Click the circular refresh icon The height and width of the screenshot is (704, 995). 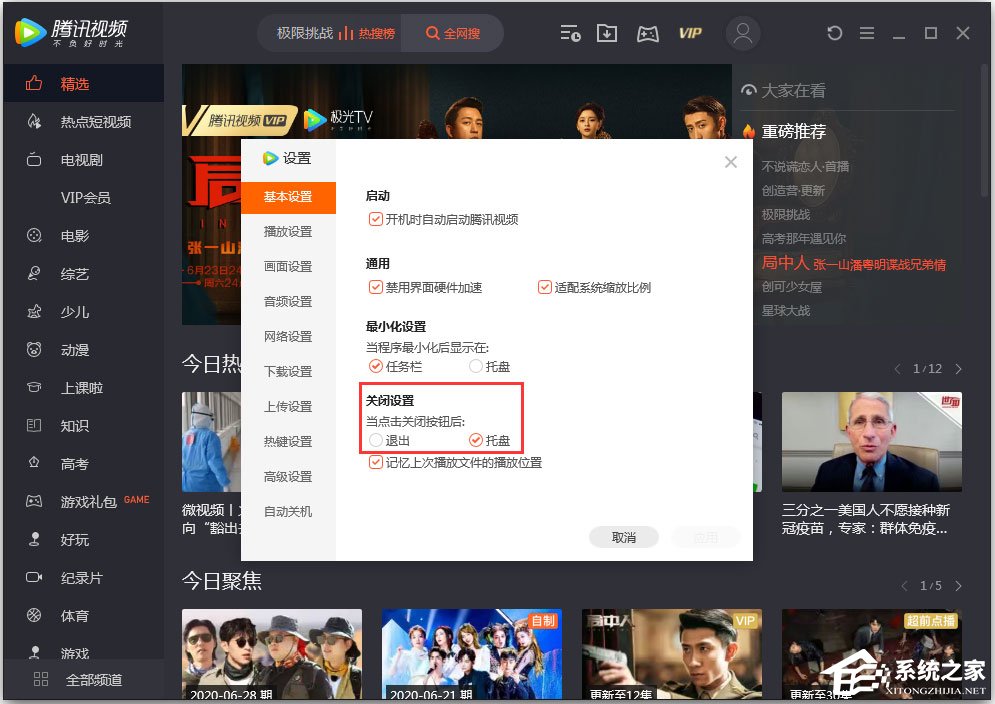tap(835, 33)
